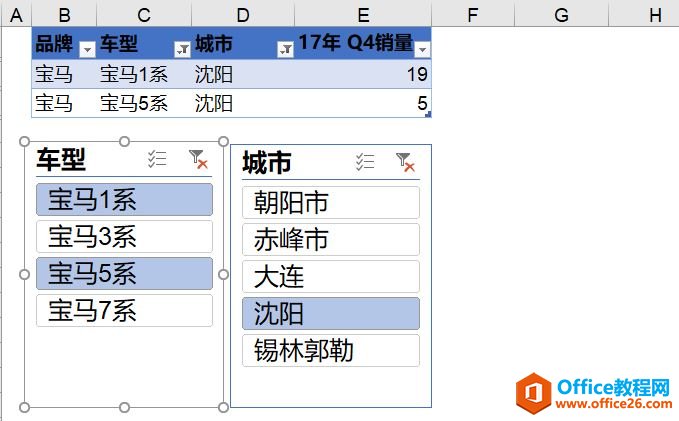Select 赤峰市 in 城市 slicer
This screenshot has height=421, width=679.
[x=331, y=240]
